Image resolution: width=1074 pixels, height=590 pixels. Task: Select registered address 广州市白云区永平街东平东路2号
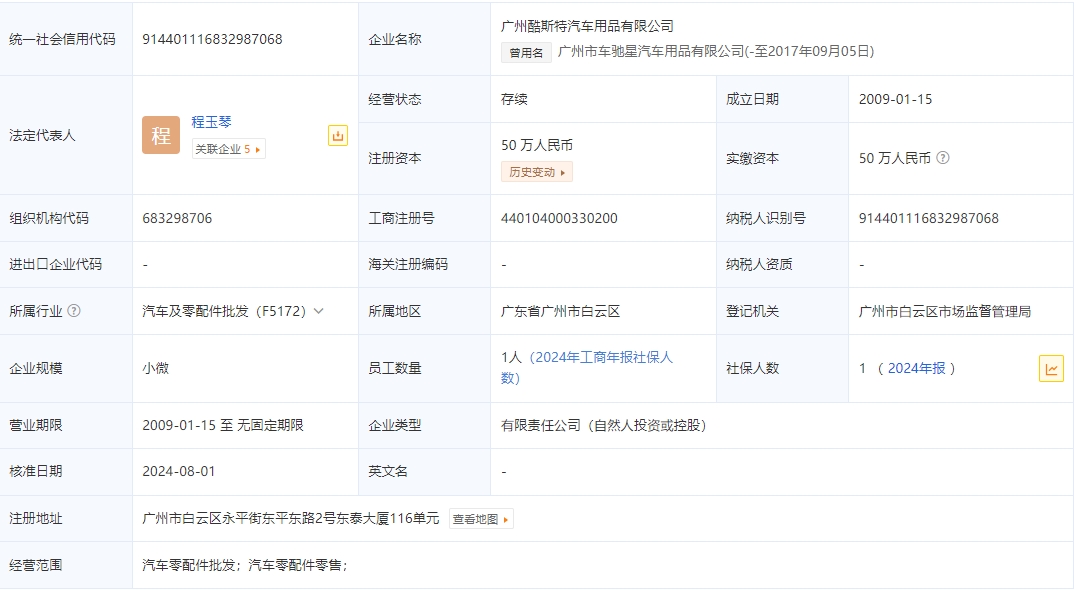tap(238, 519)
